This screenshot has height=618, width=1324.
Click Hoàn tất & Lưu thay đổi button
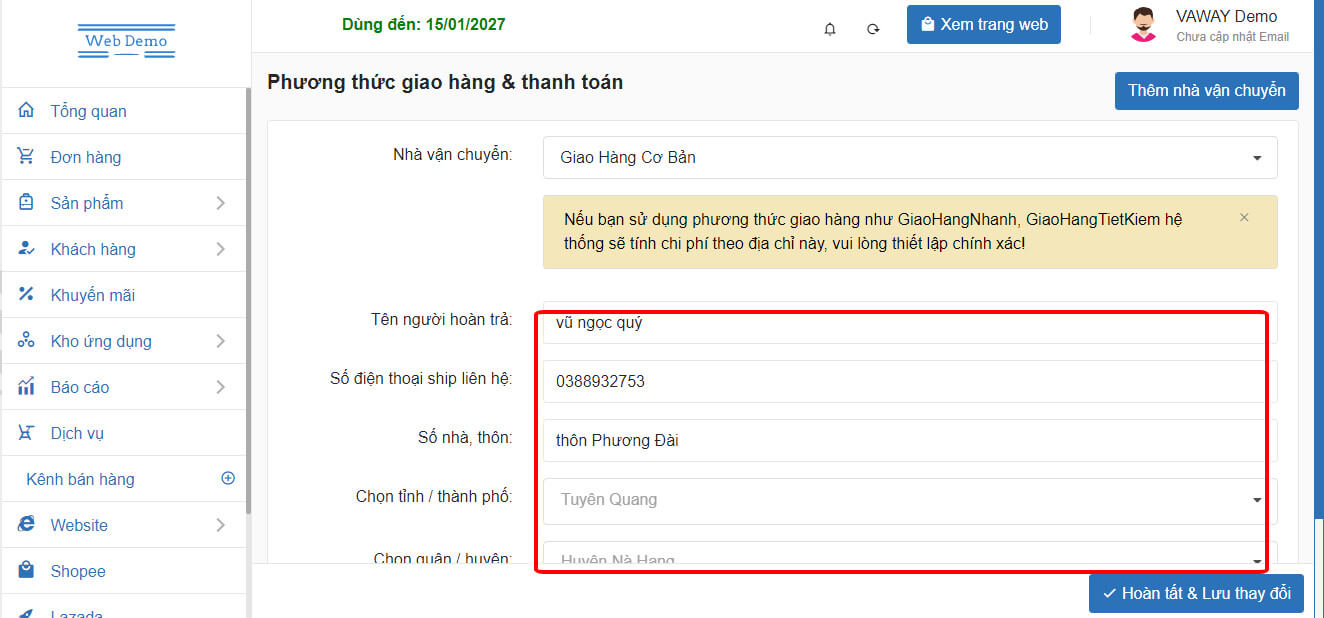(1195, 593)
